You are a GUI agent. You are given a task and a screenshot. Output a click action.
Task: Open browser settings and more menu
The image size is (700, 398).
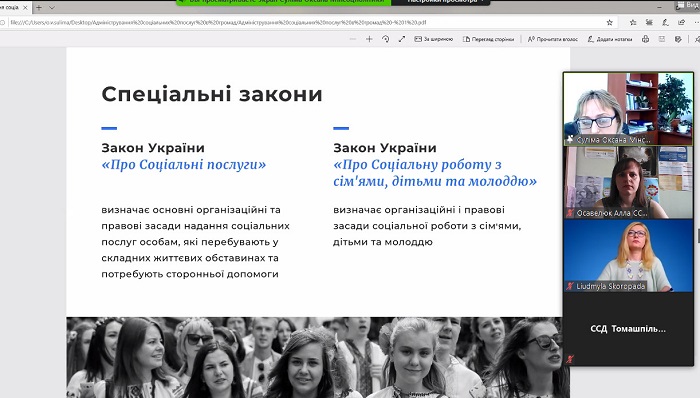click(x=696, y=22)
